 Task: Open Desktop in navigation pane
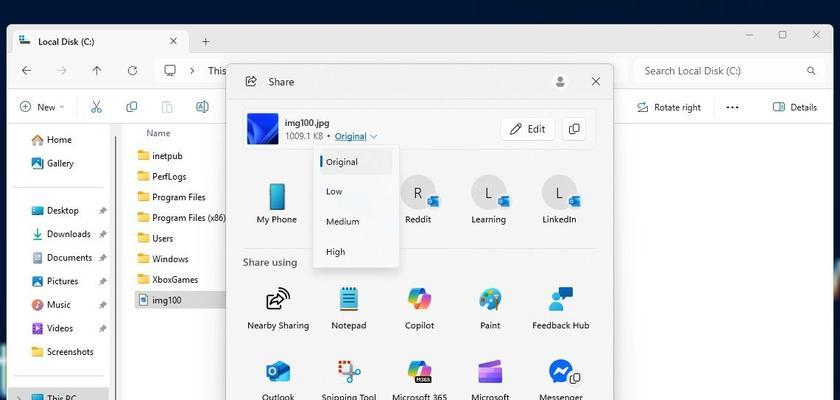[55, 210]
